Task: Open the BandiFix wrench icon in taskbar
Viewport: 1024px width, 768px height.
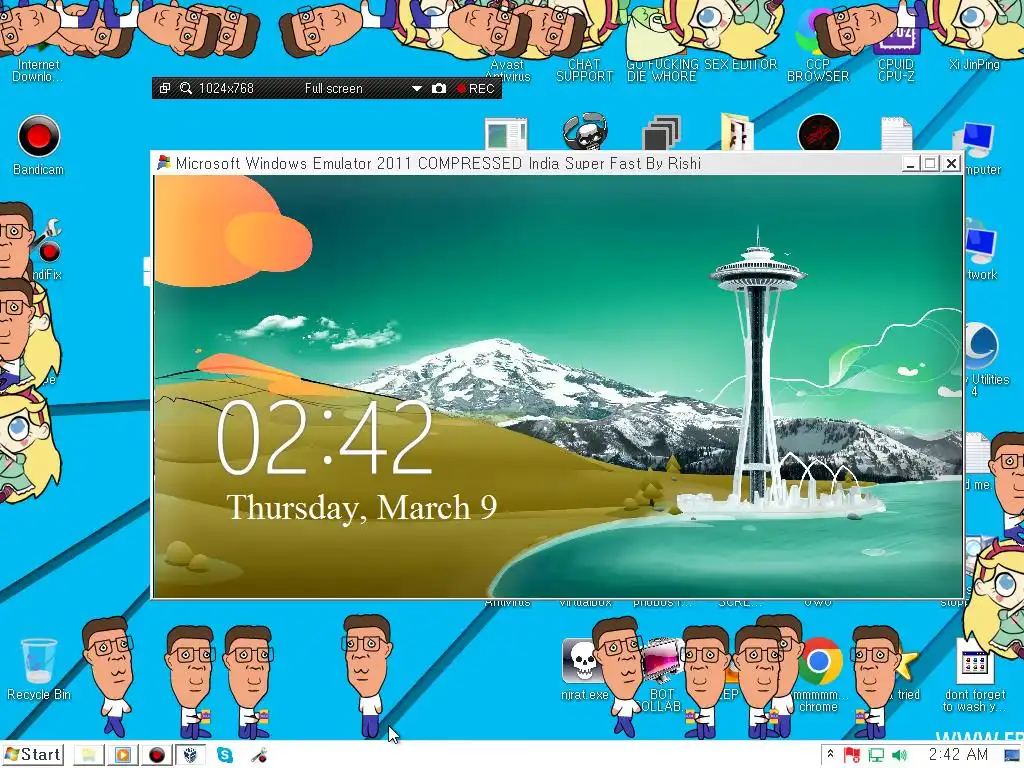Action: [259, 755]
